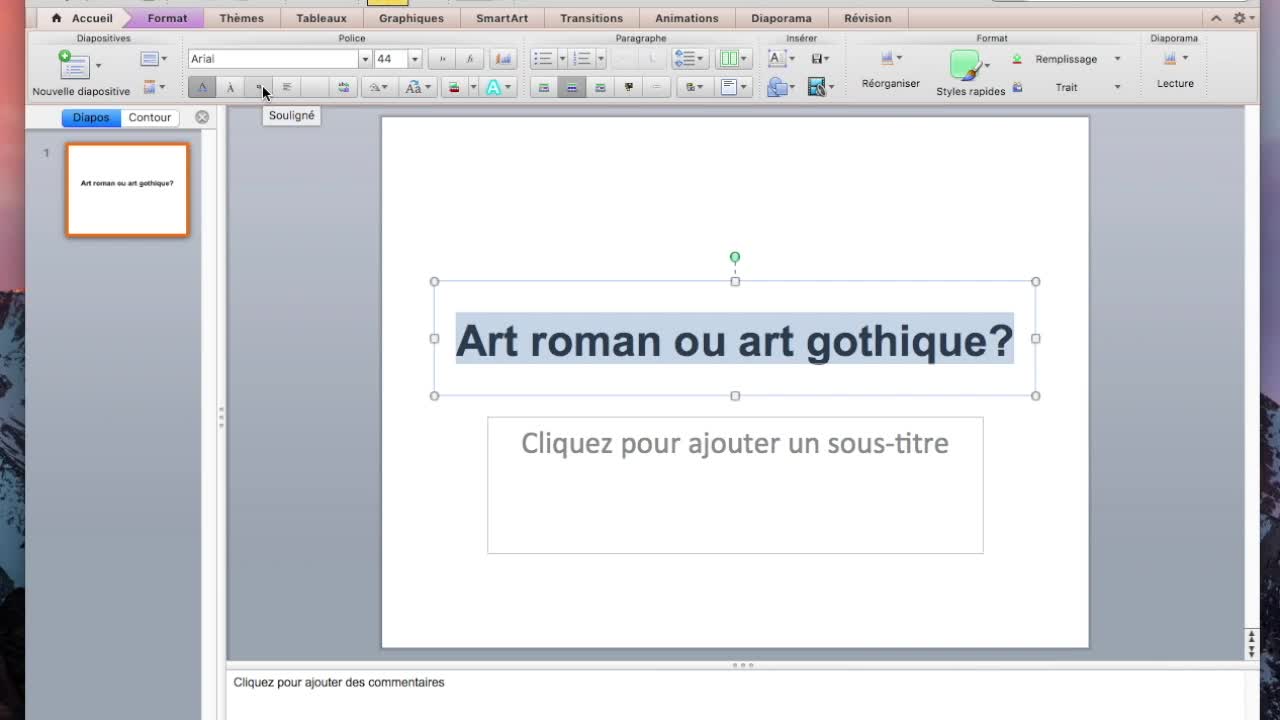Viewport: 1280px width, 720px height.
Task: Apply bulleted list formatting
Action: click(x=543, y=59)
